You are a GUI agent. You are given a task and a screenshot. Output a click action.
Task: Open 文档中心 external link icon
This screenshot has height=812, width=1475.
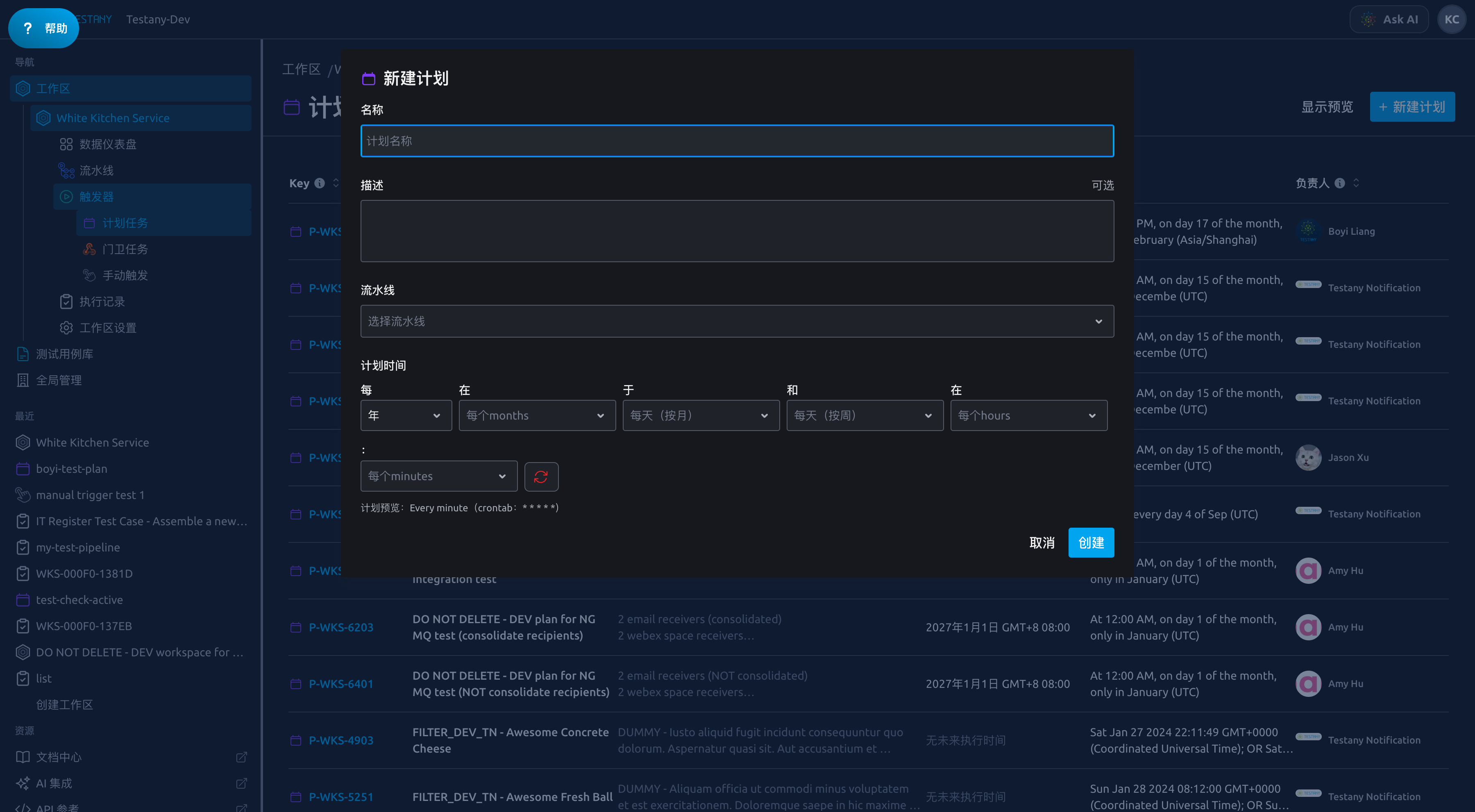[241, 757]
